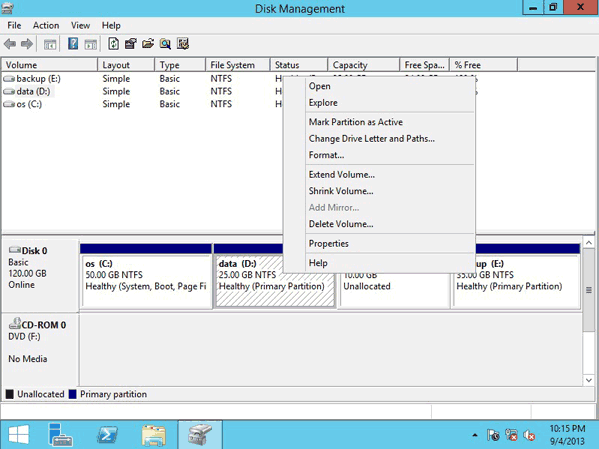This screenshot has height=449, width=599.
Task: Sort by the % Free column header
Action: [x=483, y=65]
